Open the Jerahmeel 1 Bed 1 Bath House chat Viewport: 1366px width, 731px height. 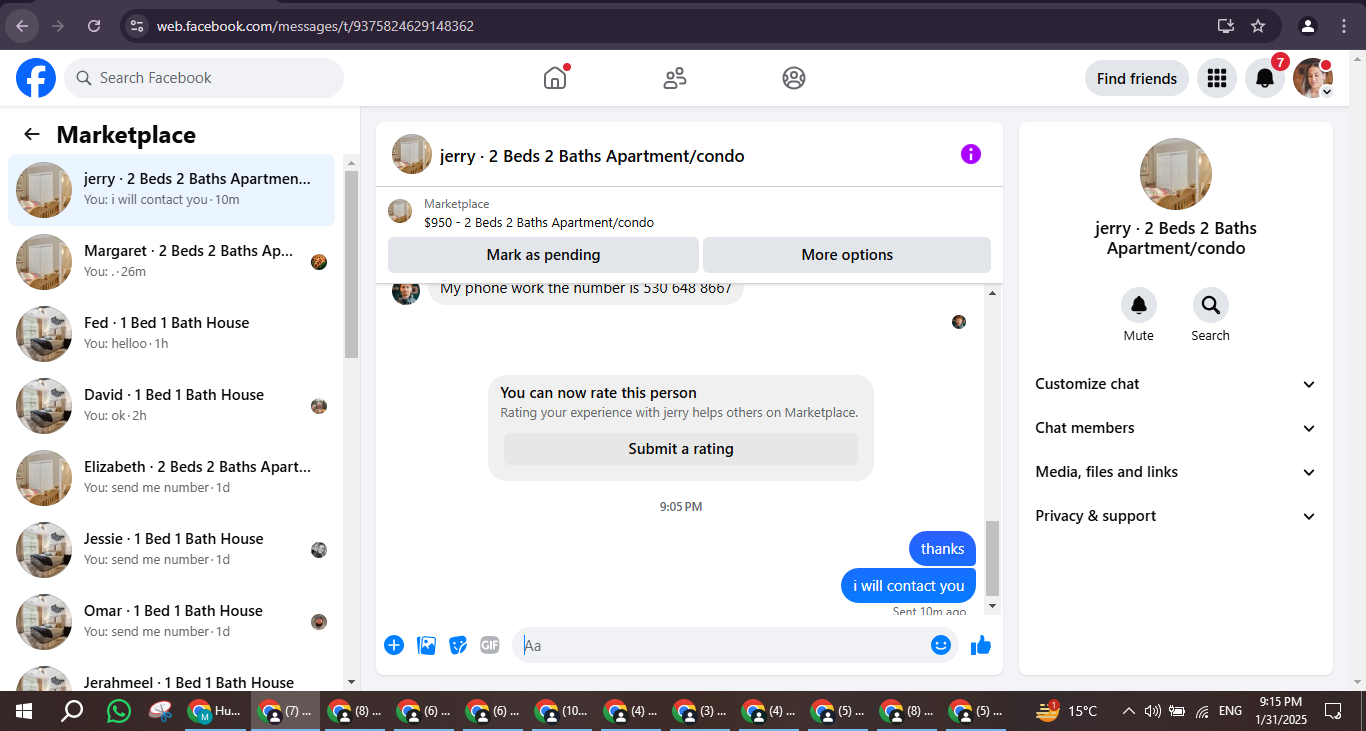[171, 676]
